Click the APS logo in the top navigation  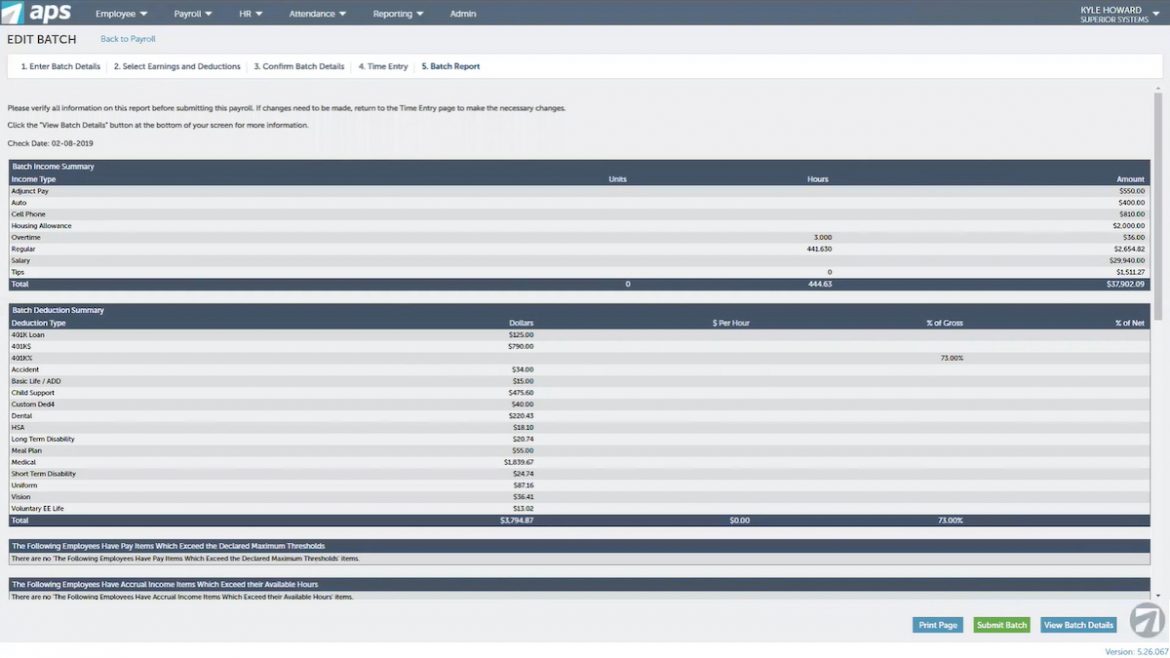coord(35,13)
